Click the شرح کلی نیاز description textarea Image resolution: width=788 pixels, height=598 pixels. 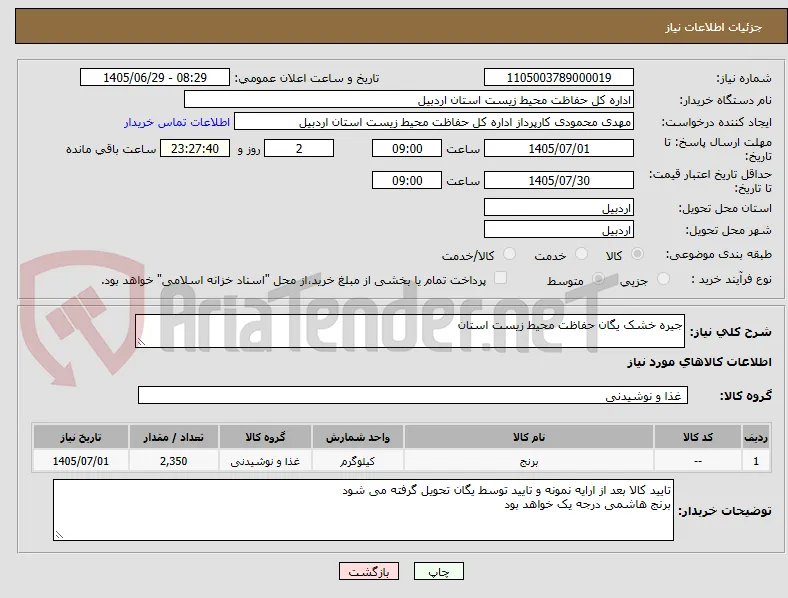pyautogui.click(x=410, y=331)
